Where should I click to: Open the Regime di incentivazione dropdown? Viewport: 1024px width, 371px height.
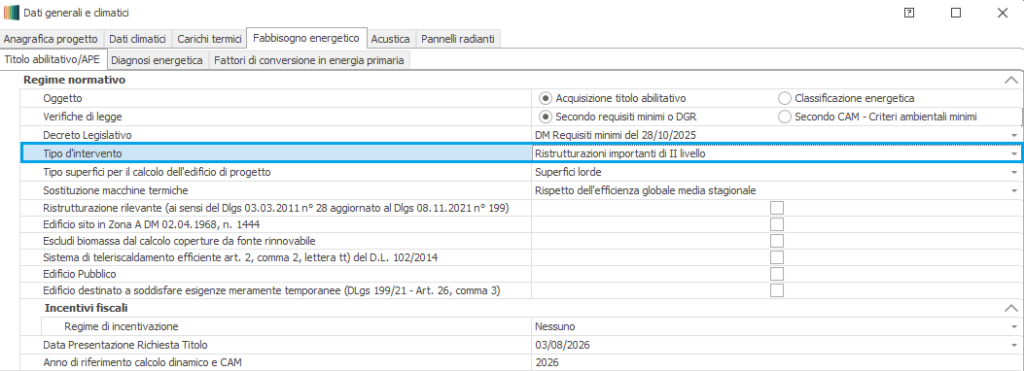(x=1014, y=327)
